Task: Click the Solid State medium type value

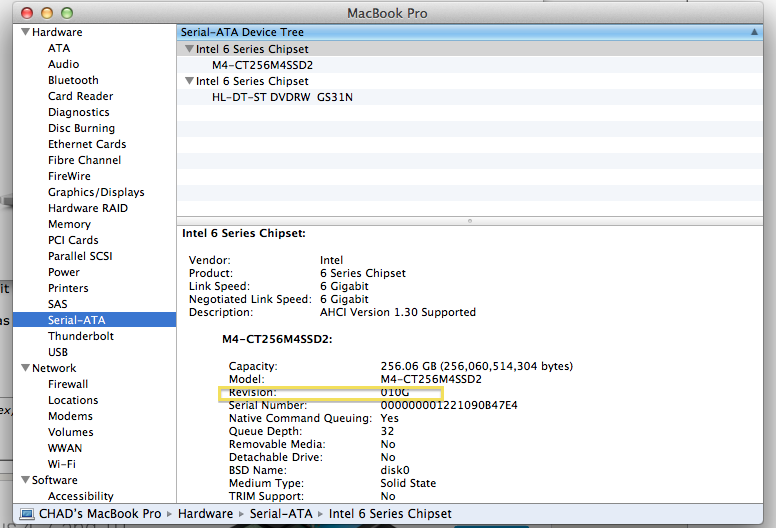Action: click(408, 483)
